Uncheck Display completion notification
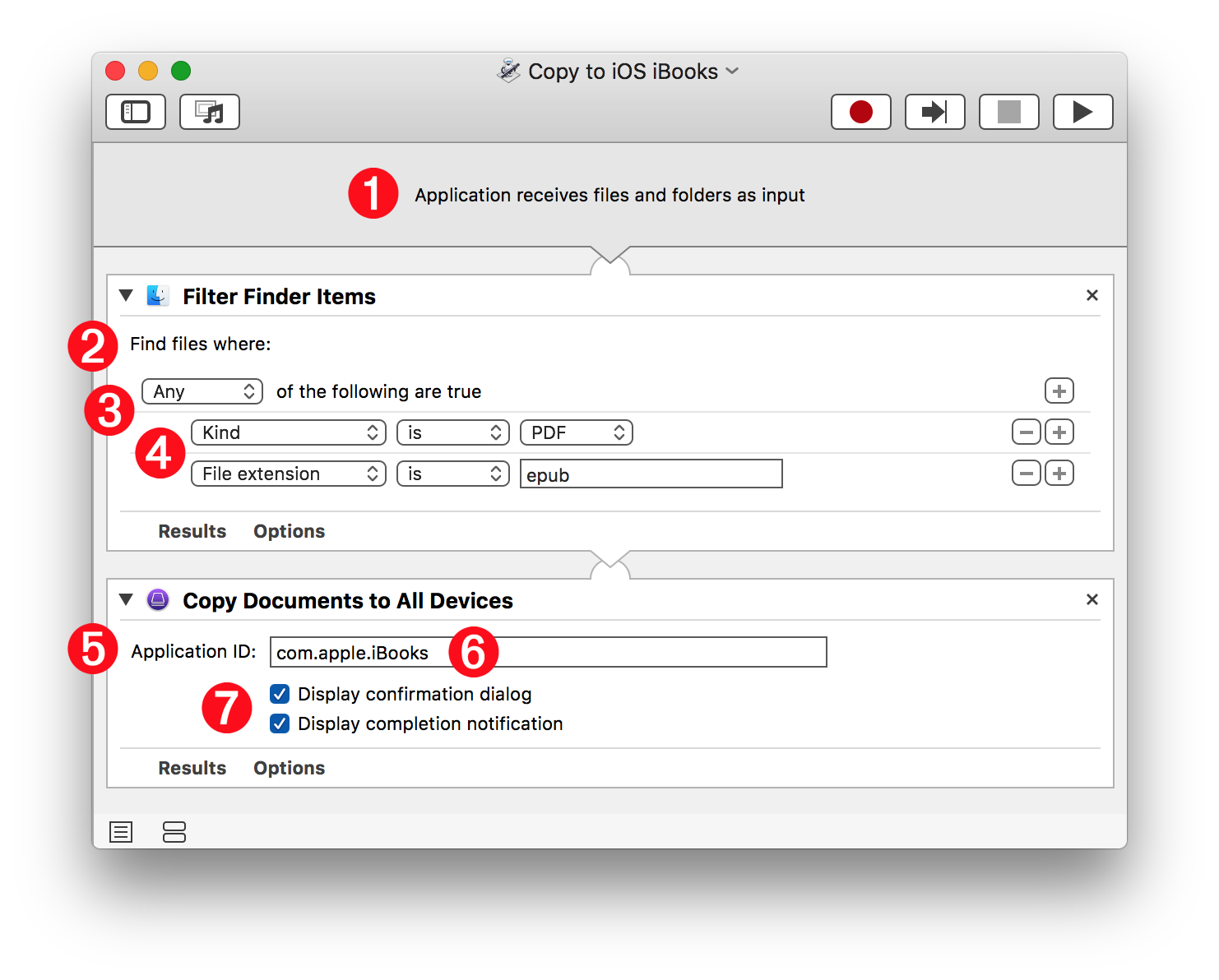 pos(280,723)
